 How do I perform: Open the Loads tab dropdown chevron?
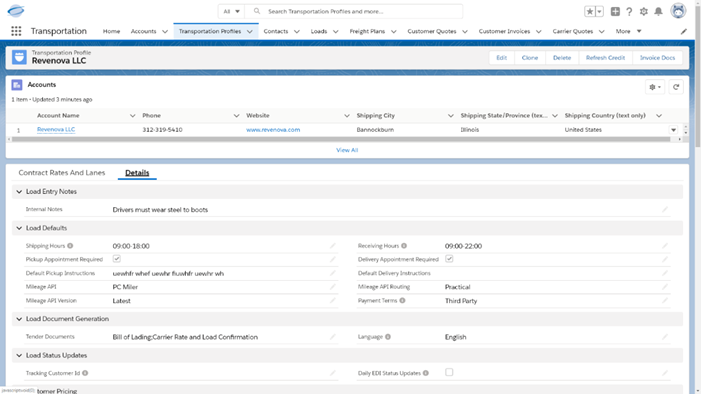point(335,31)
